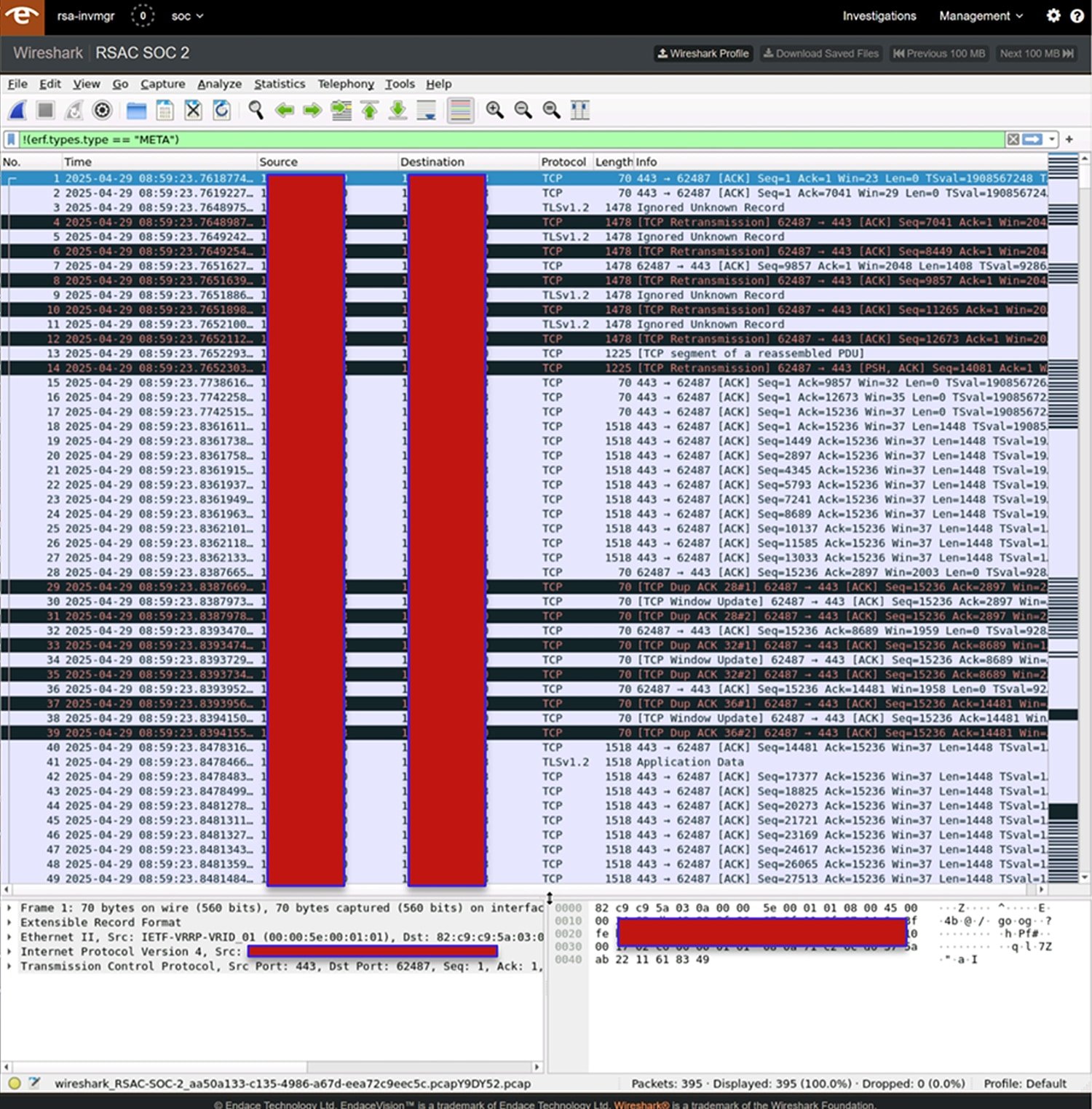Click Previous 100 MB button
1092x1109 pixels.
pyautogui.click(x=939, y=53)
